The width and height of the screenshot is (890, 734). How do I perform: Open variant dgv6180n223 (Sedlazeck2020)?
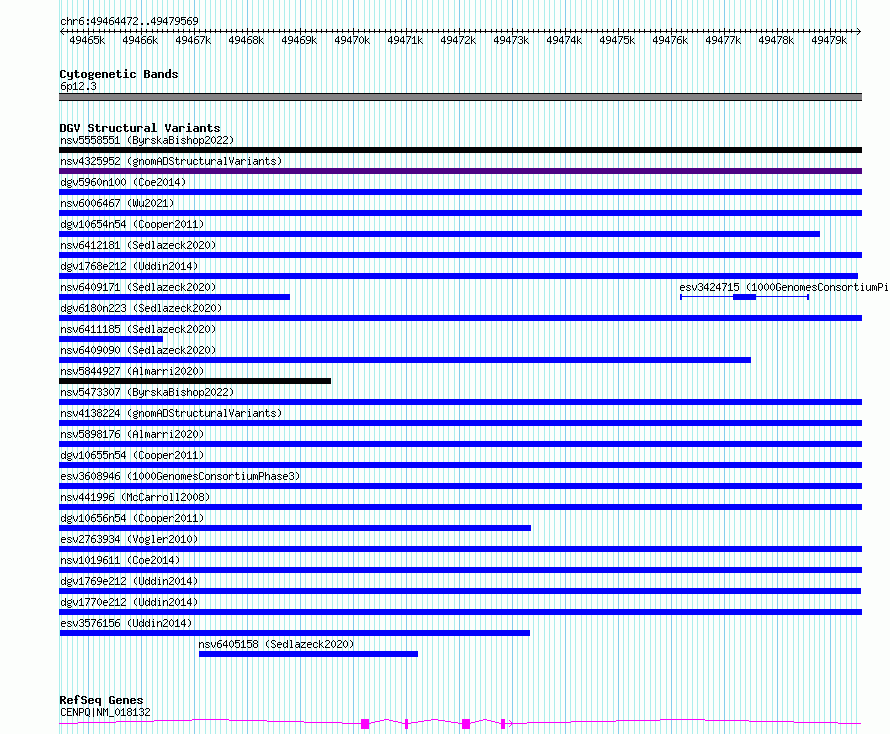pos(141,308)
